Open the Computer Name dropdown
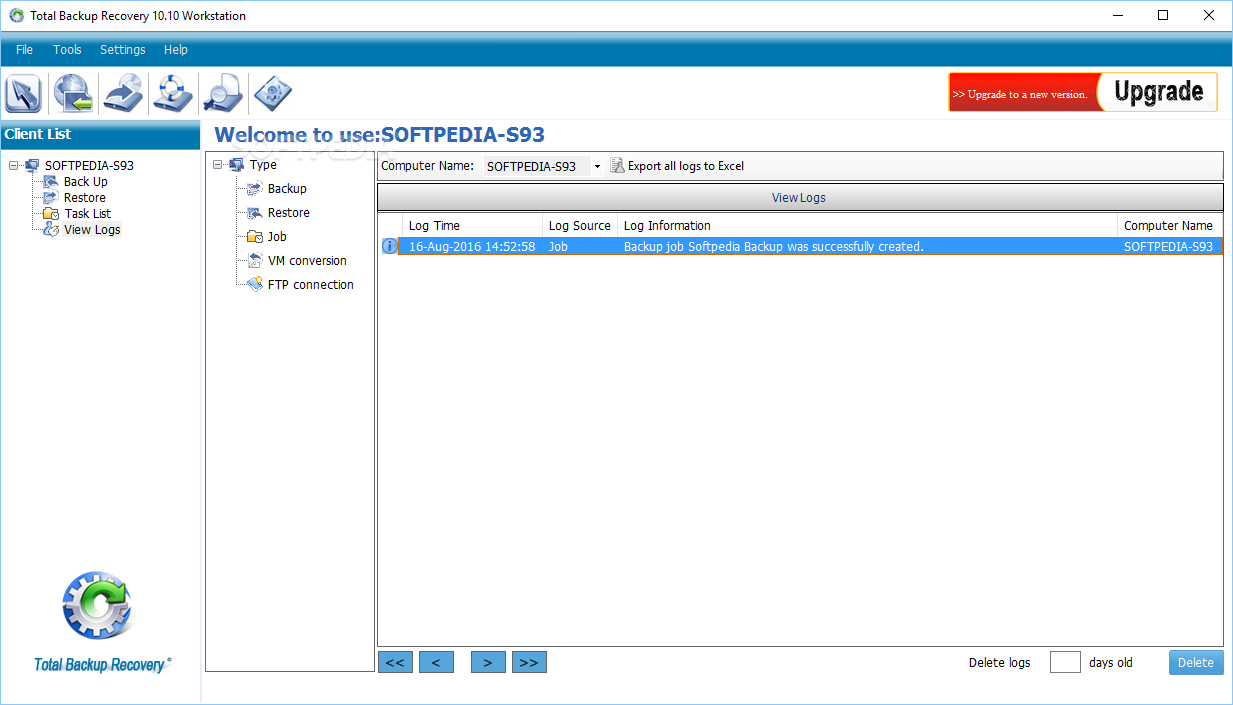The height and width of the screenshot is (705, 1233). [597, 166]
